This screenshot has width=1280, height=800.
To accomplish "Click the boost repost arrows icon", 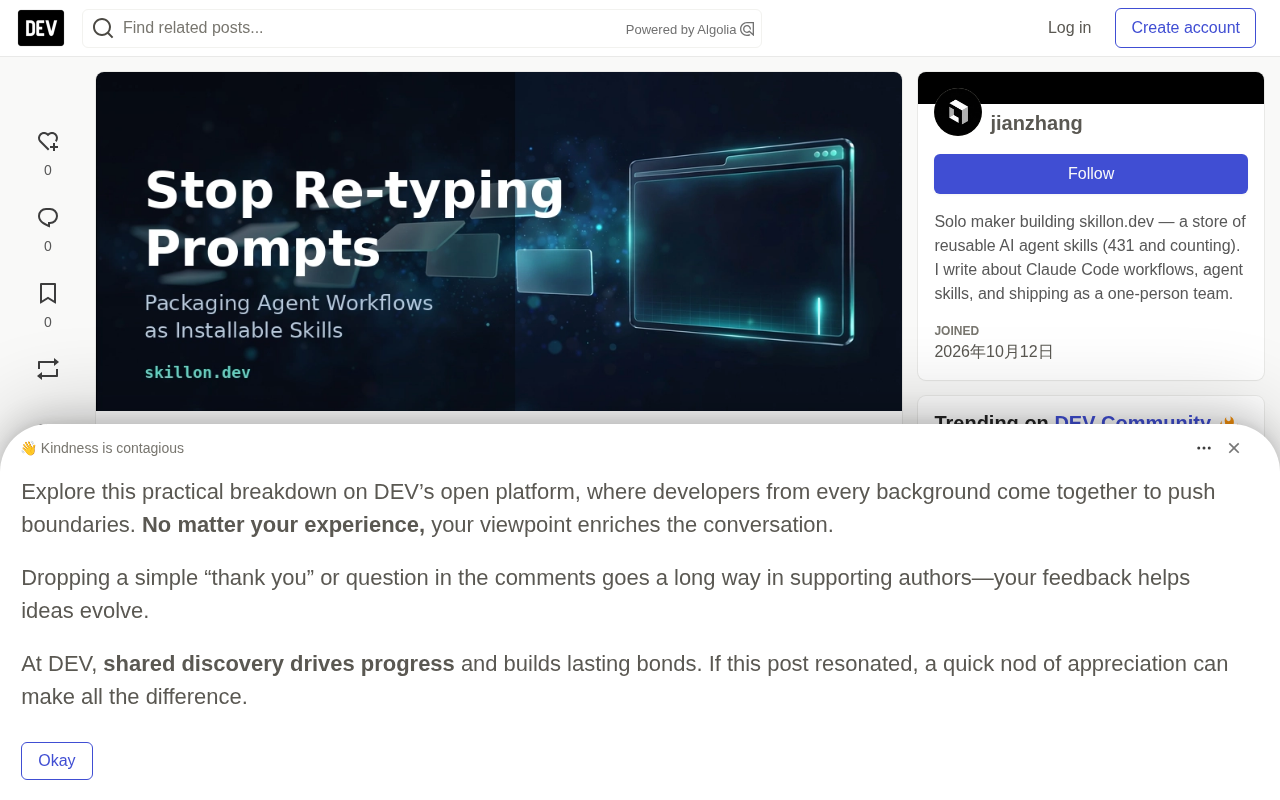I will [48, 370].
